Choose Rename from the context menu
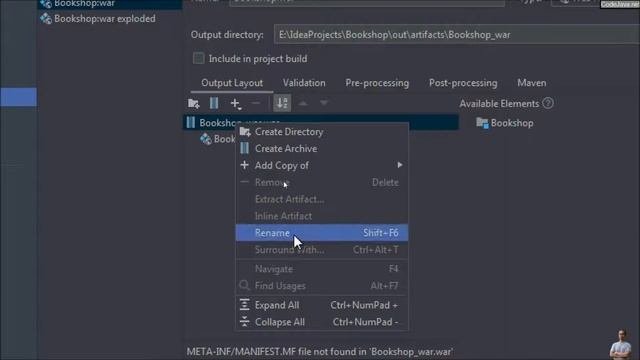The height and width of the screenshot is (360, 640). [322, 233]
